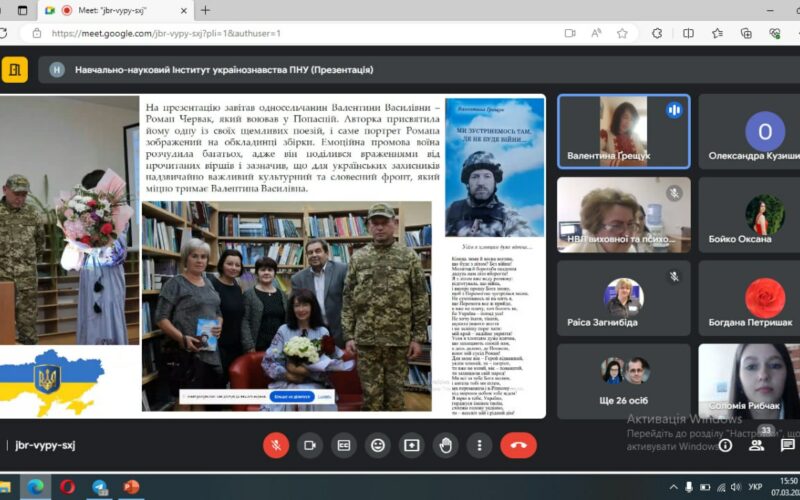Open the emoji reactions panel

point(378,445)
